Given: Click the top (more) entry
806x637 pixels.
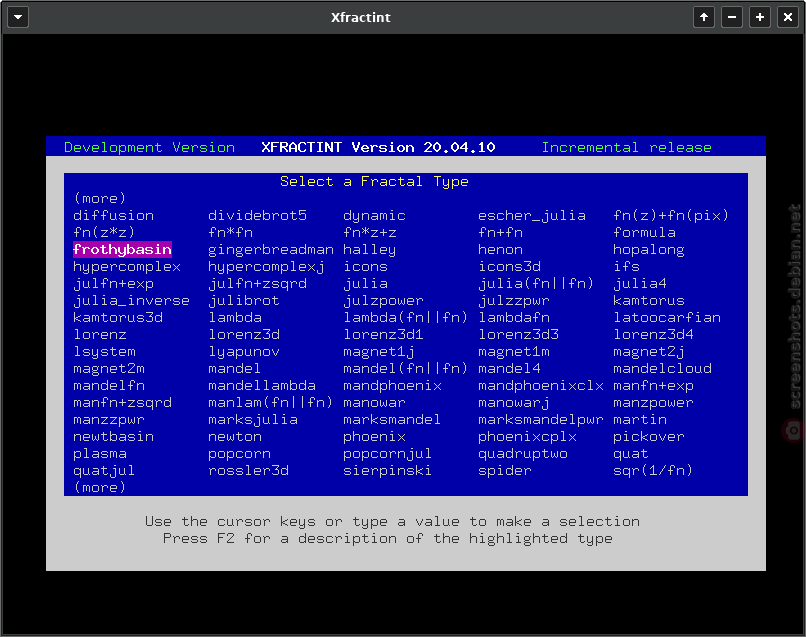Looking at the screenshot, I should click(x=100, y=198).
